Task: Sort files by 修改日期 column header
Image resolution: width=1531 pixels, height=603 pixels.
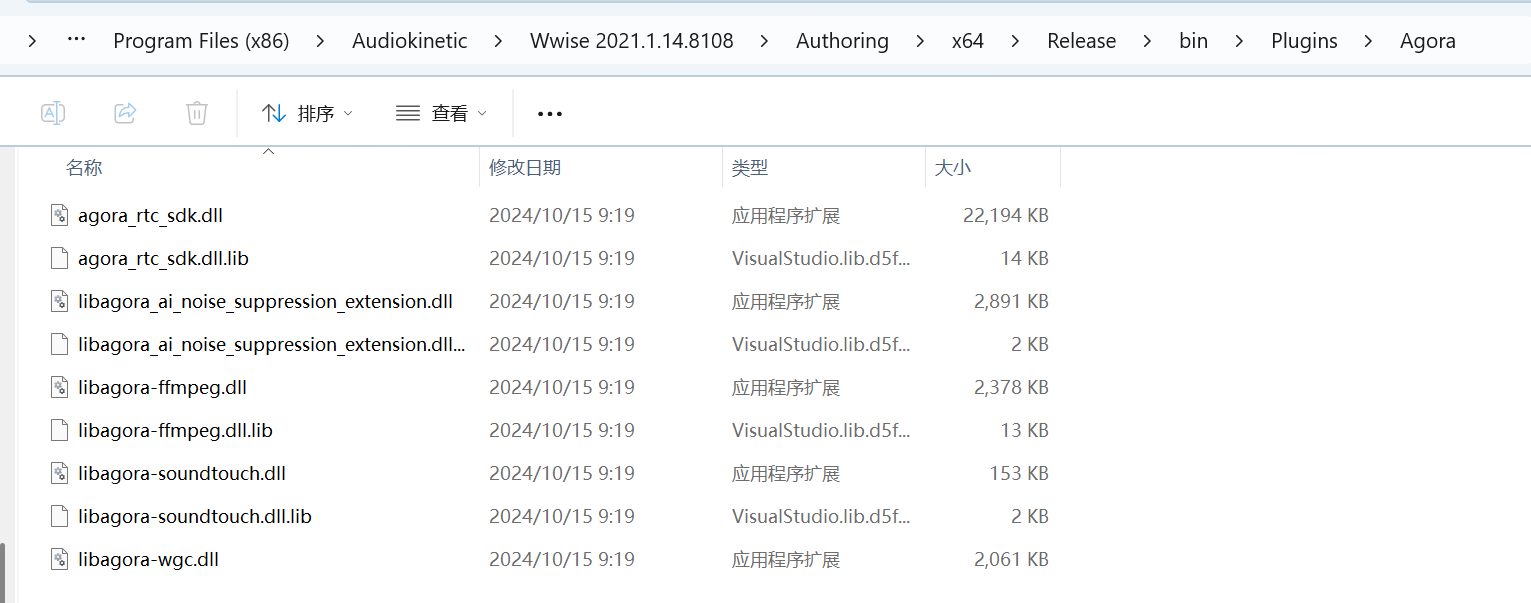Action: (x=524, y=168)
